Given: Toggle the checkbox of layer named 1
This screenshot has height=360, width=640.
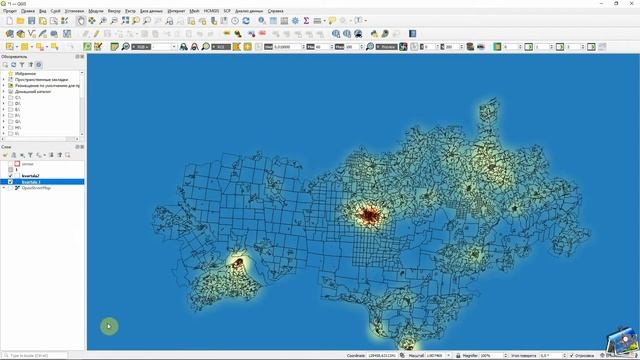Looking at the screenshot, I should [x=11, y=170].
